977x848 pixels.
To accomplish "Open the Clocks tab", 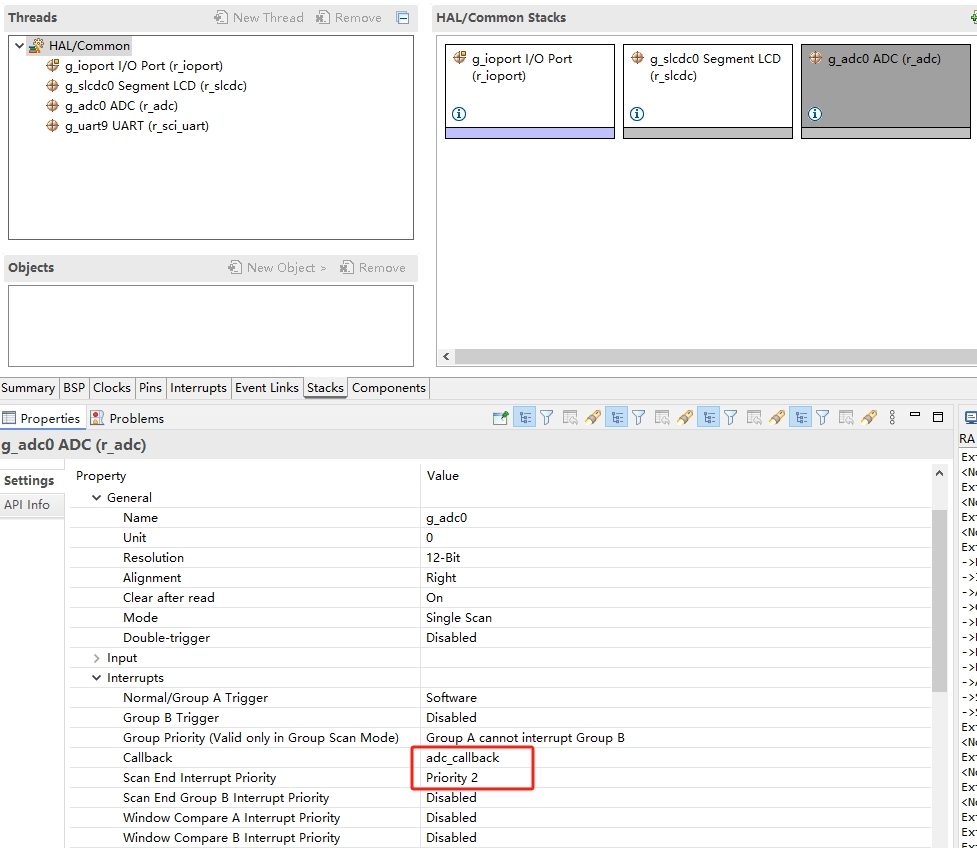I will (112, 388).
